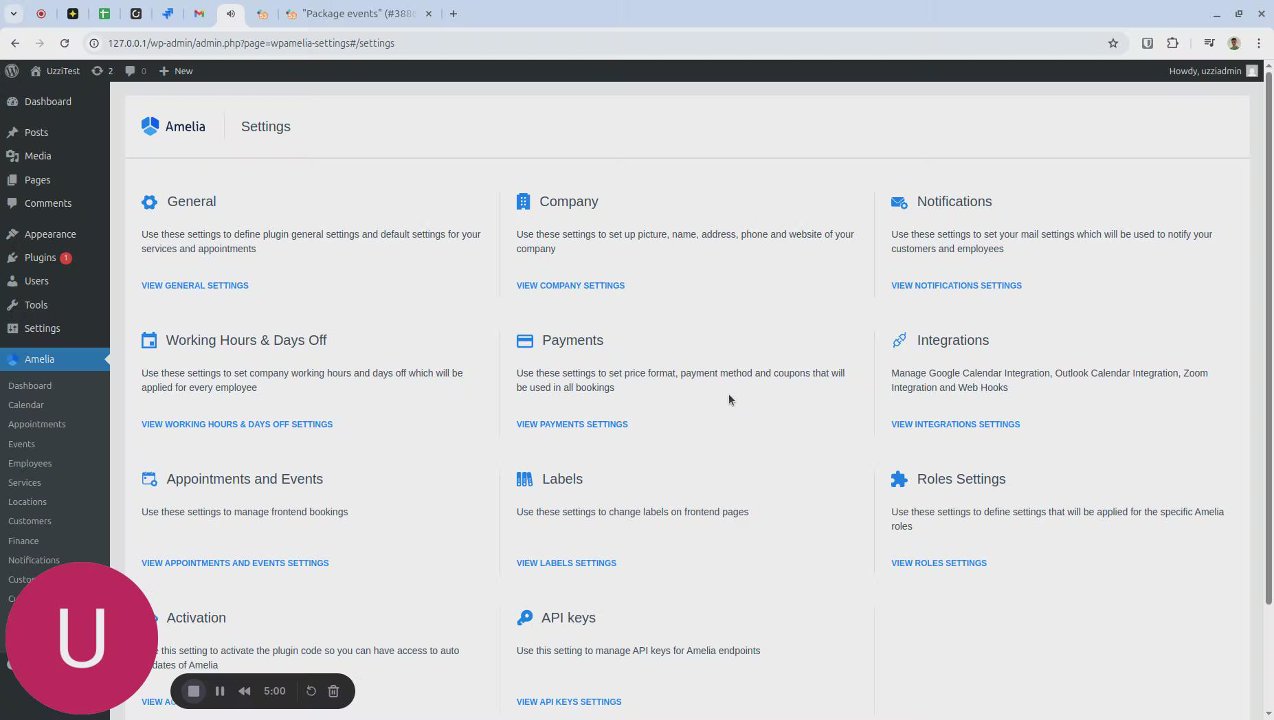
Task: Pause the screen recording
Action: pos(220,691)
